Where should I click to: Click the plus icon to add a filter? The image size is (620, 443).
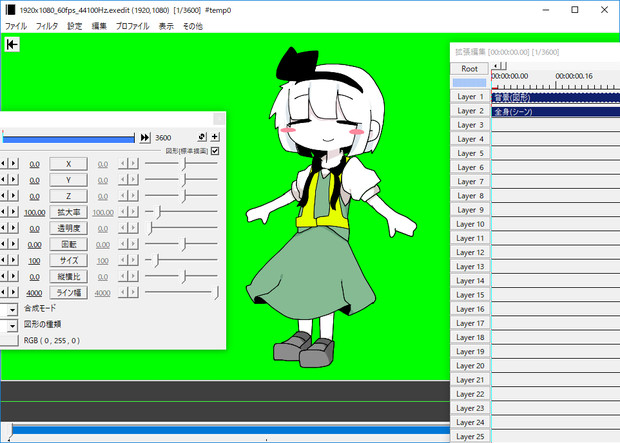(x=215, y=137)
